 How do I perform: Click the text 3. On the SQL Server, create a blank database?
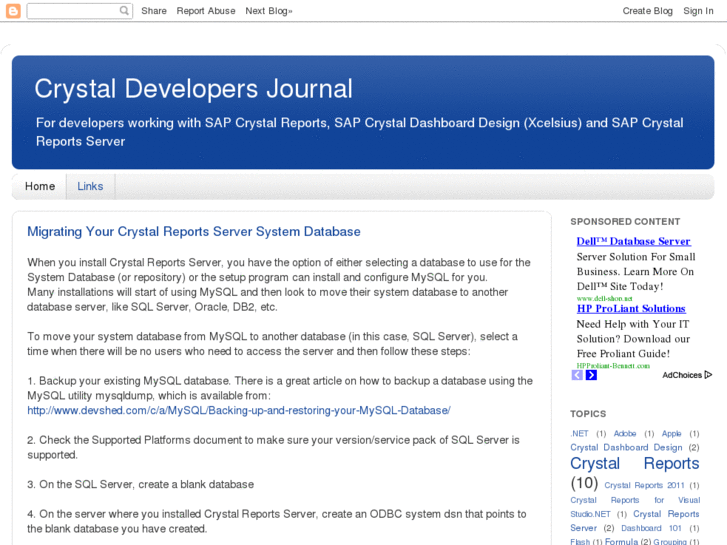(x=140, y=484)
